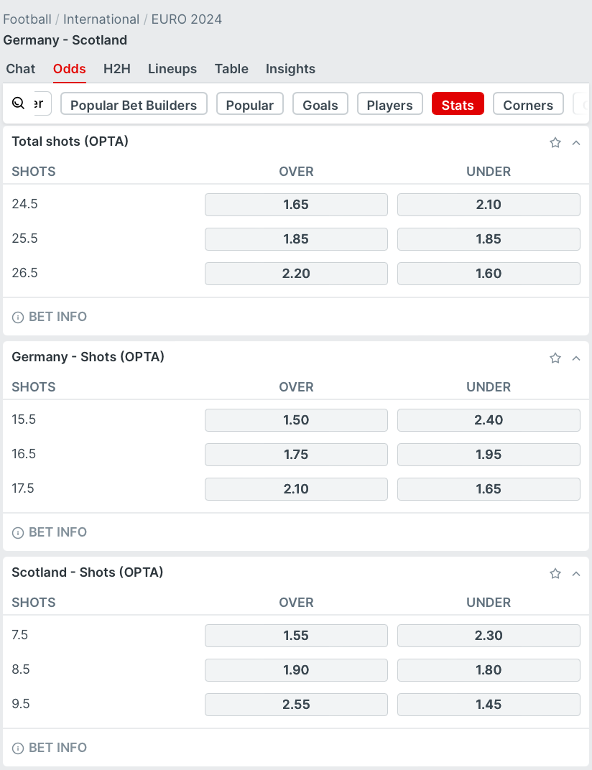Open the market search magnifier icon
The height and width of the screenshot is (770, 592).
click(18, 104)
